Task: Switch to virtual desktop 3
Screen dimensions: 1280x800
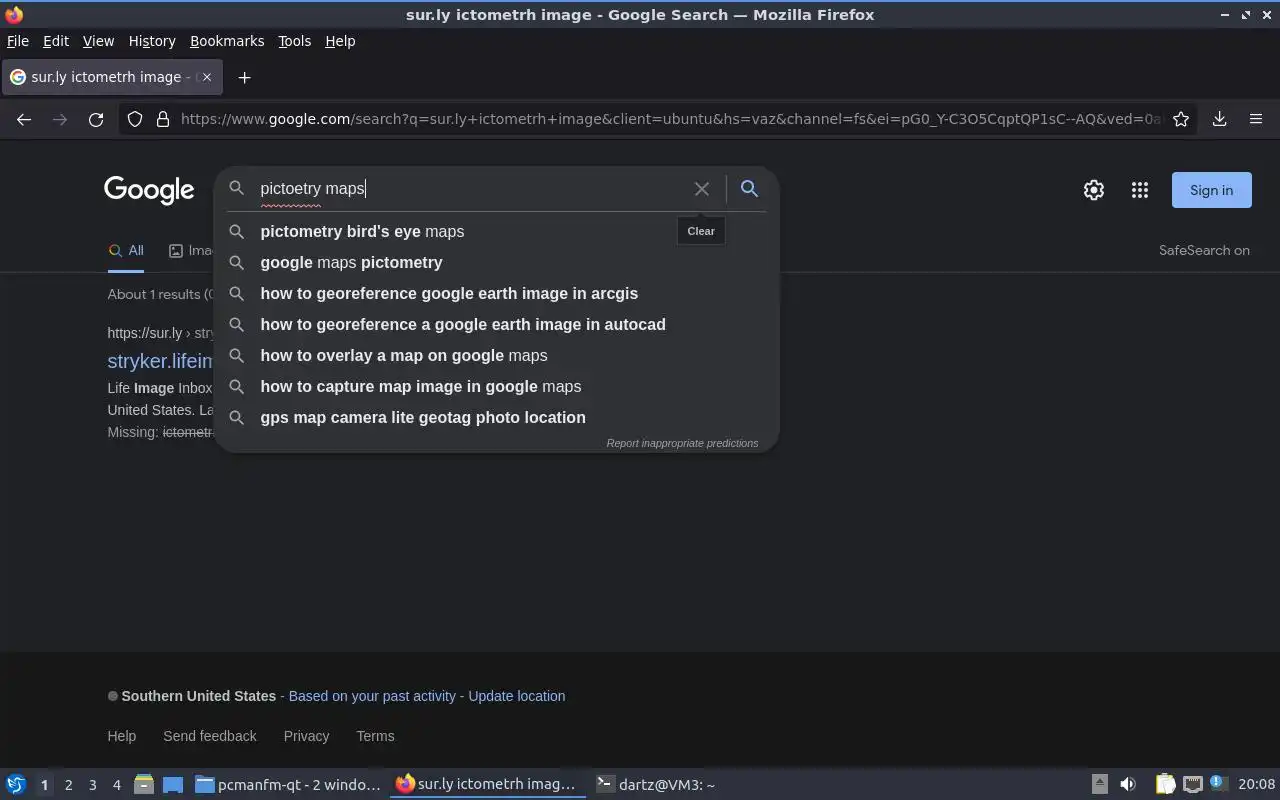Action: coord(92,785)
